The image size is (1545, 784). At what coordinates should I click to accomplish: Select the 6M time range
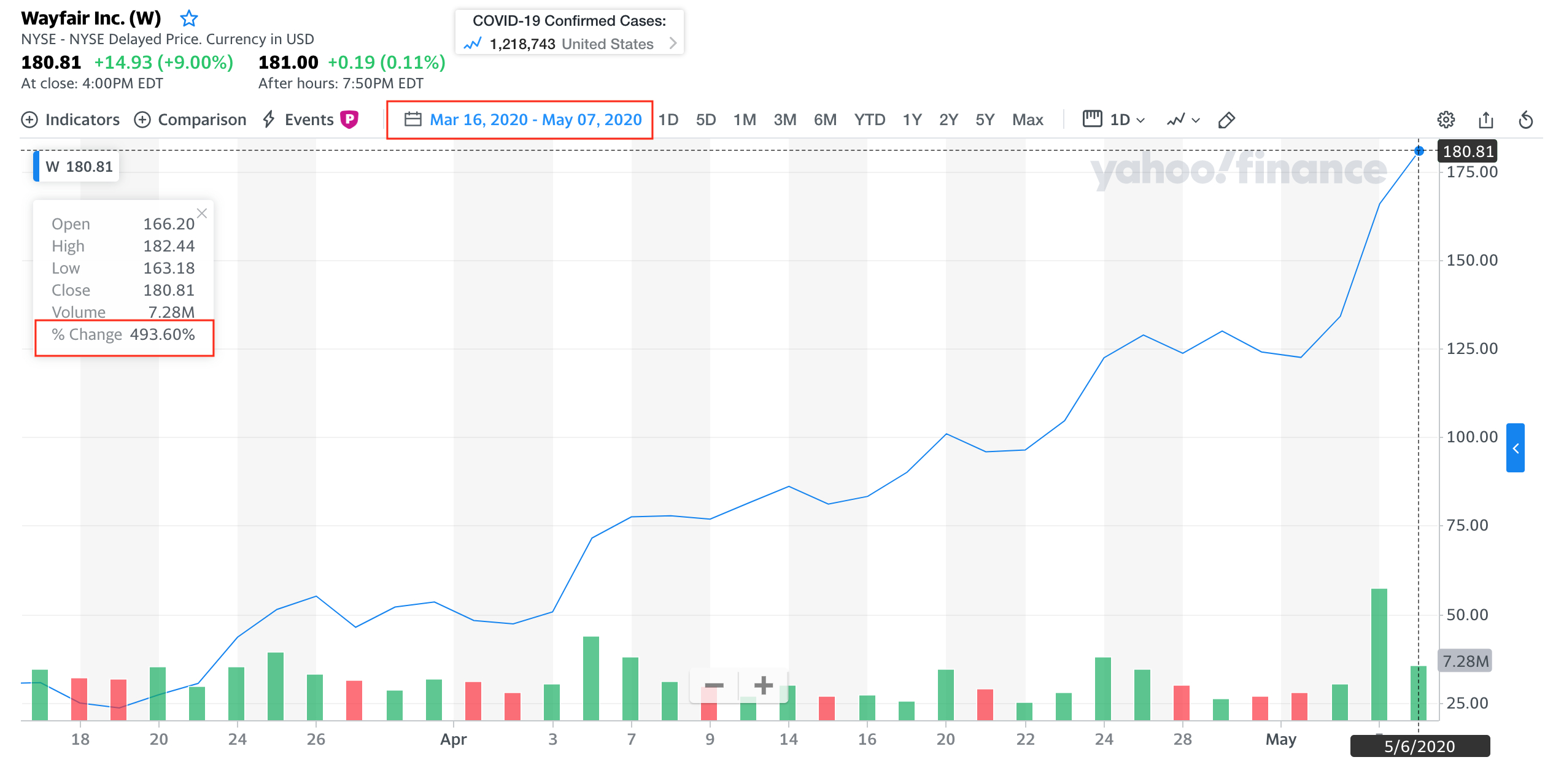click(x=826, y=120)
